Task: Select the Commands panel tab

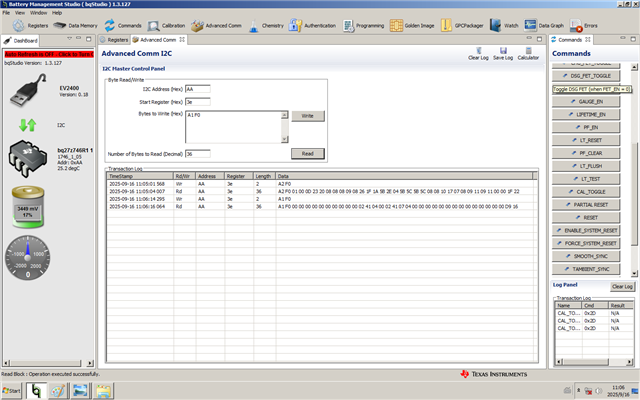Action: pos(571,40)
